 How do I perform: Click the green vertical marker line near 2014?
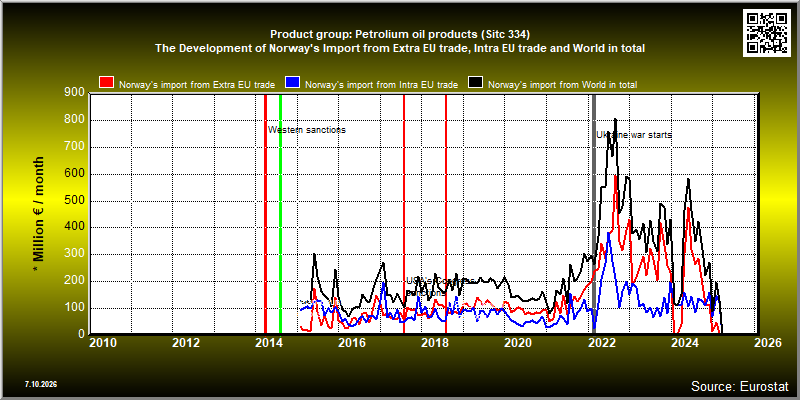point(281,213)
